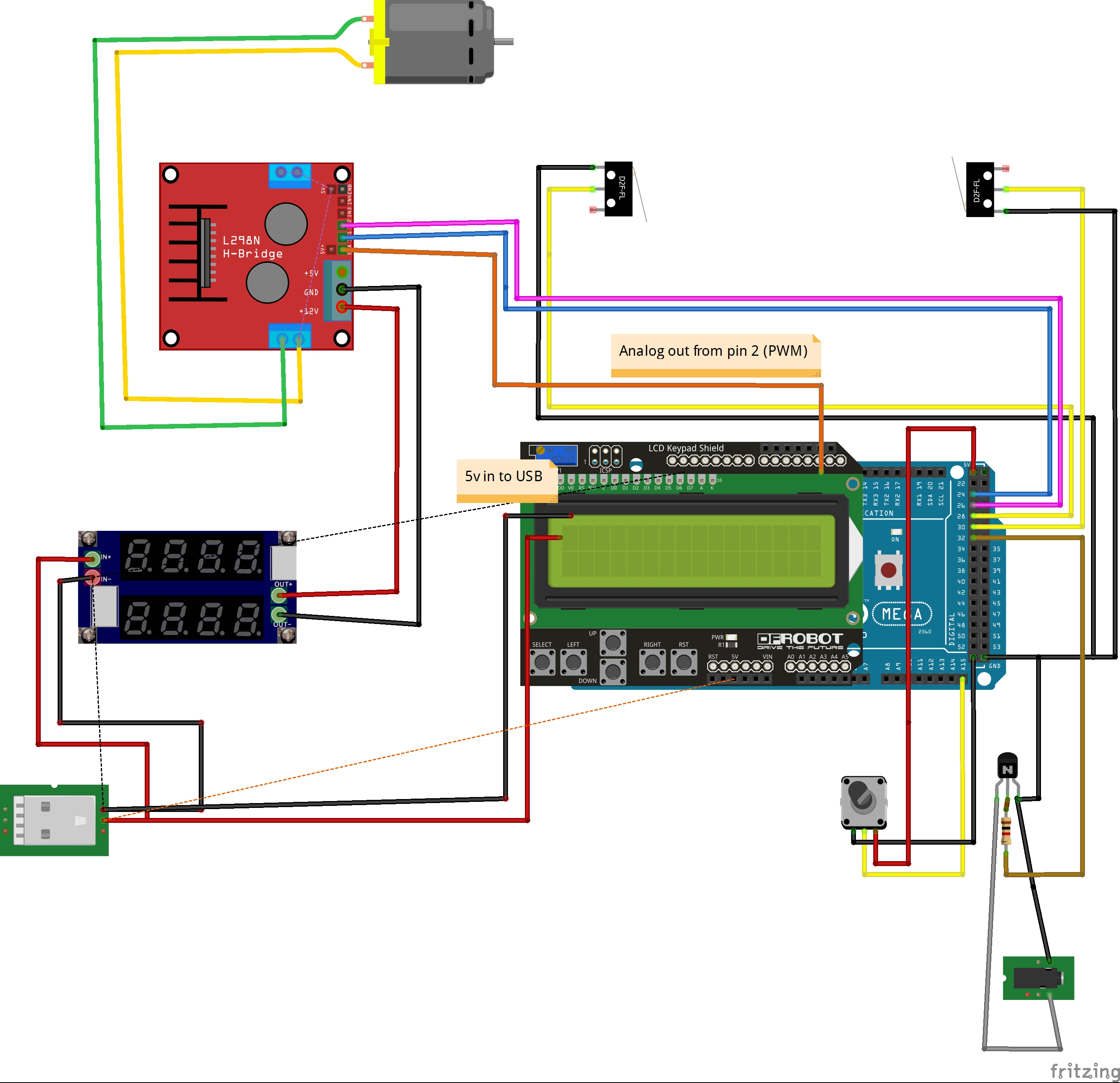Click the green LCD display screen

(691, 551)
